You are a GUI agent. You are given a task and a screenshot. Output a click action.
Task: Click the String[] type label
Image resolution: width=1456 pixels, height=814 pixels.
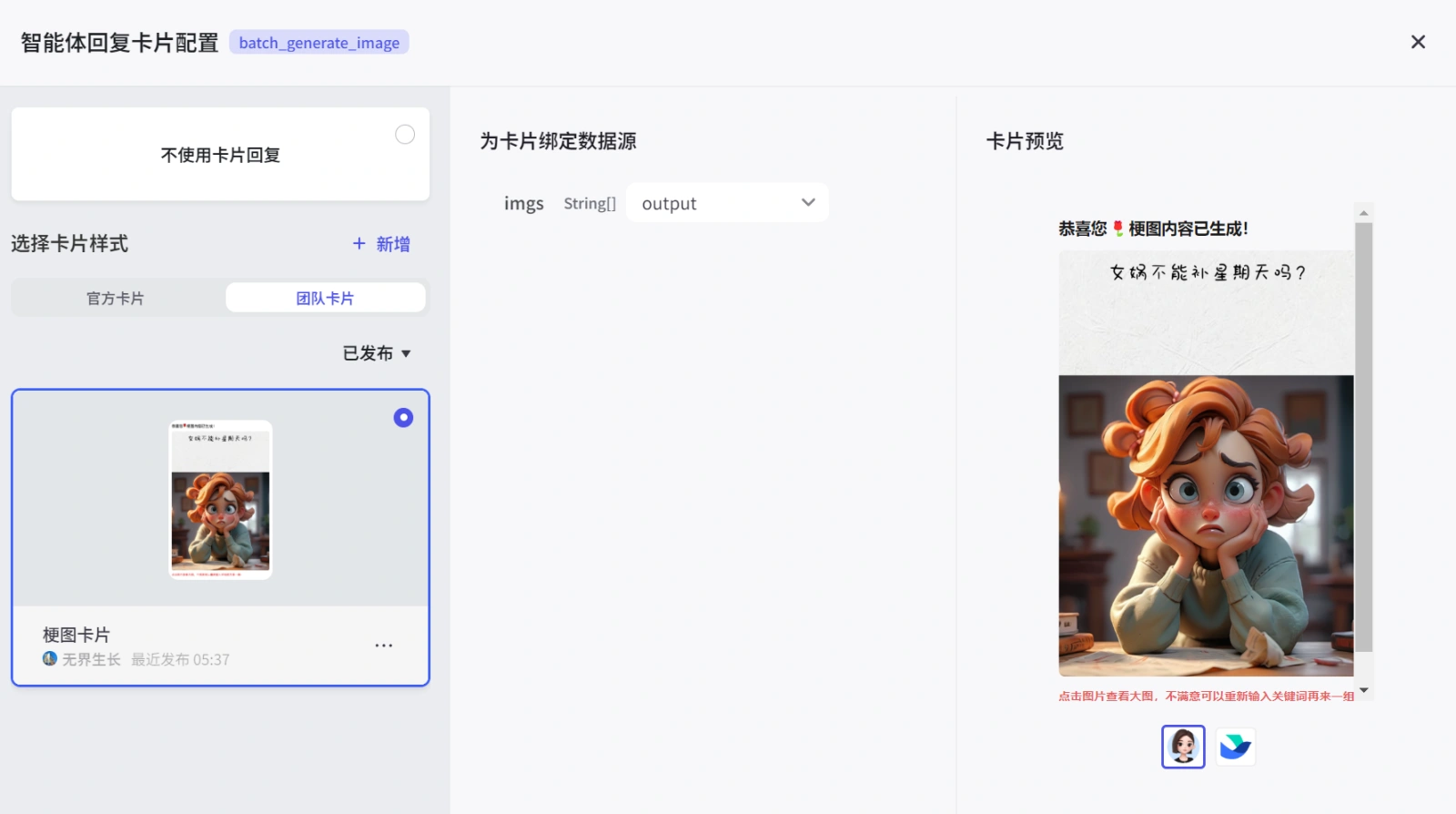pyautogui.click(x=590, y=203)
